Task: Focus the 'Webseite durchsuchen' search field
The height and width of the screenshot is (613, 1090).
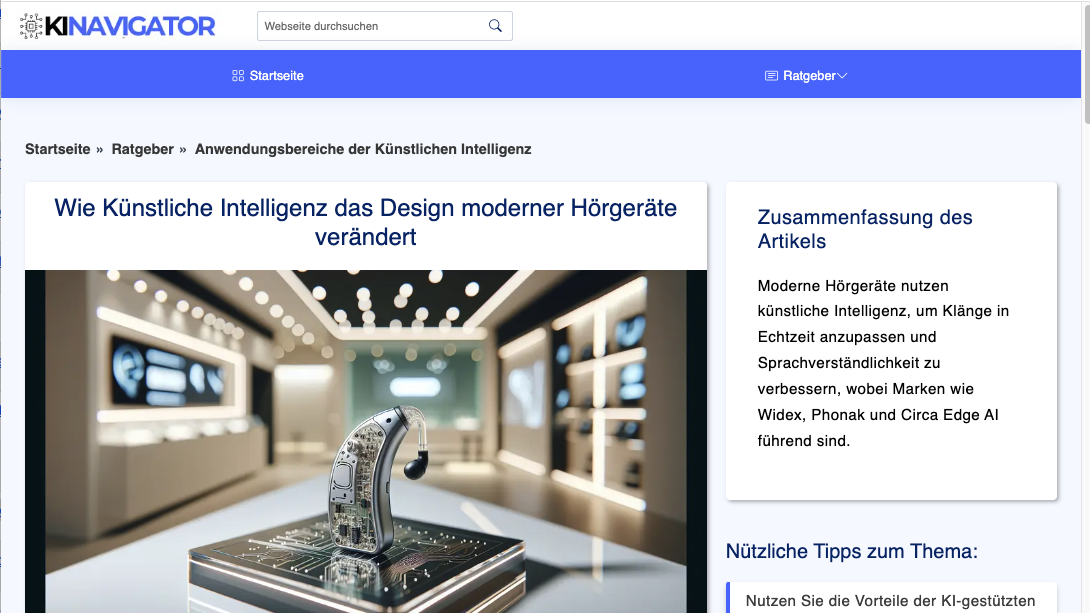Action: 370,26
